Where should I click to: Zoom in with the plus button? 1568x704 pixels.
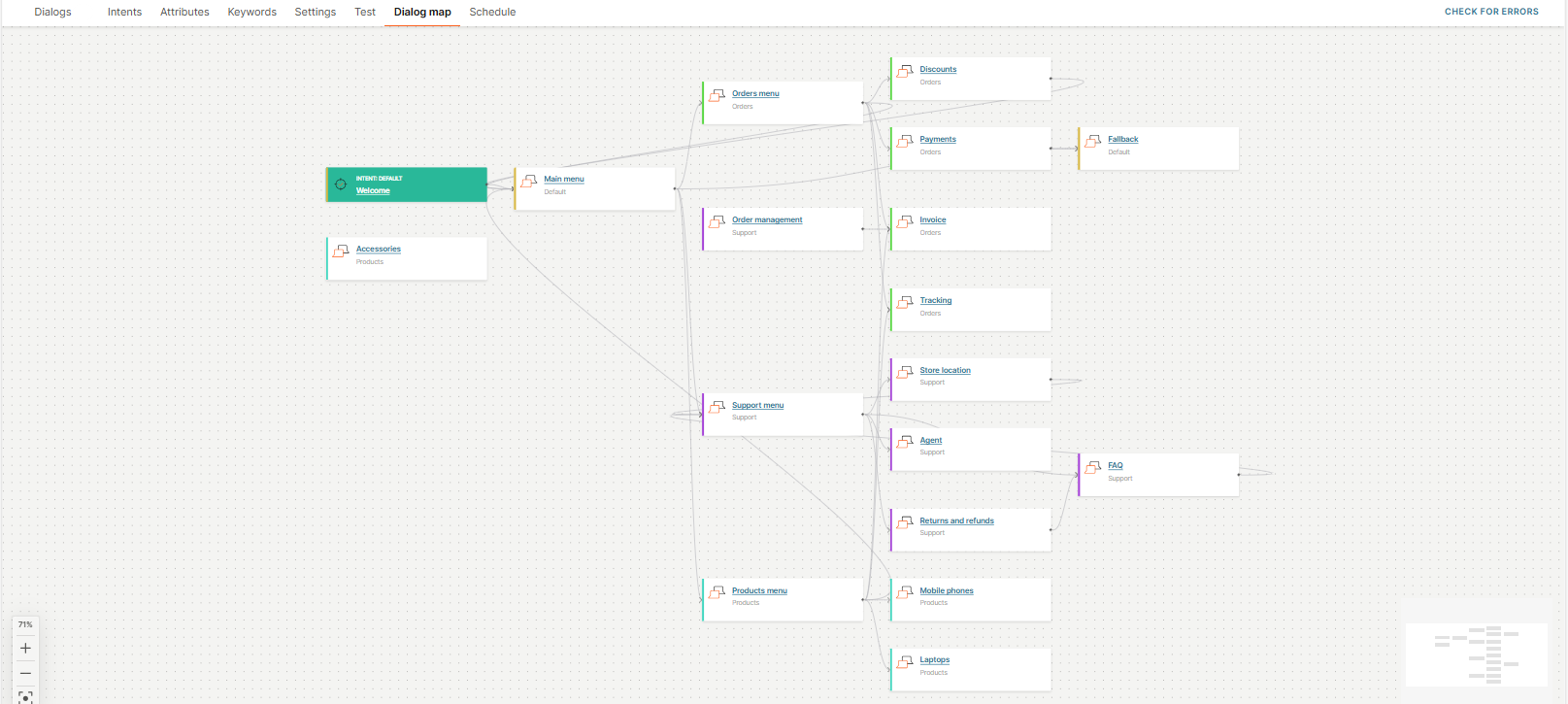tap(25, 649)
